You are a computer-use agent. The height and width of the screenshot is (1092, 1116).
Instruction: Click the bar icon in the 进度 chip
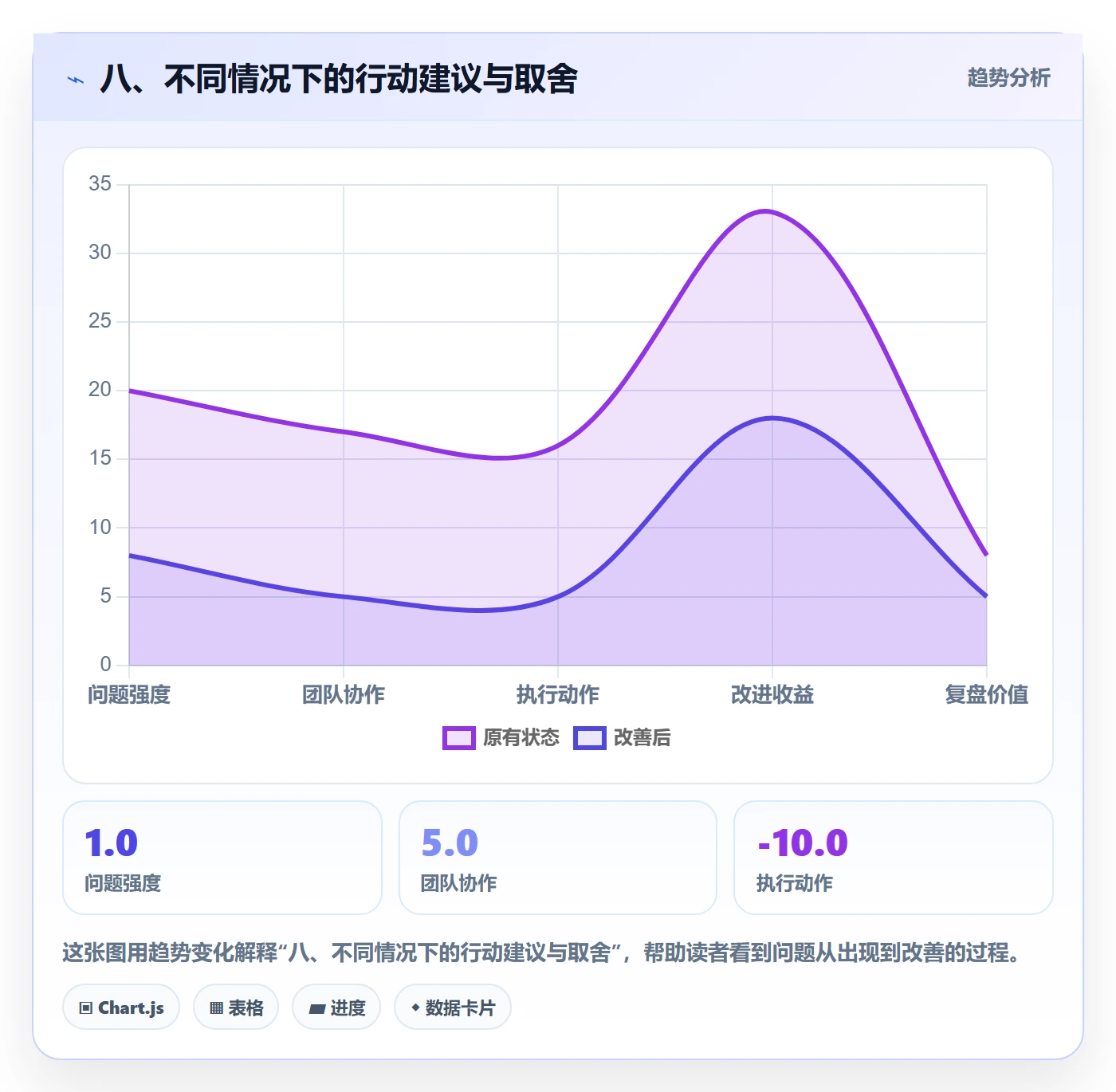[316, 1009]
